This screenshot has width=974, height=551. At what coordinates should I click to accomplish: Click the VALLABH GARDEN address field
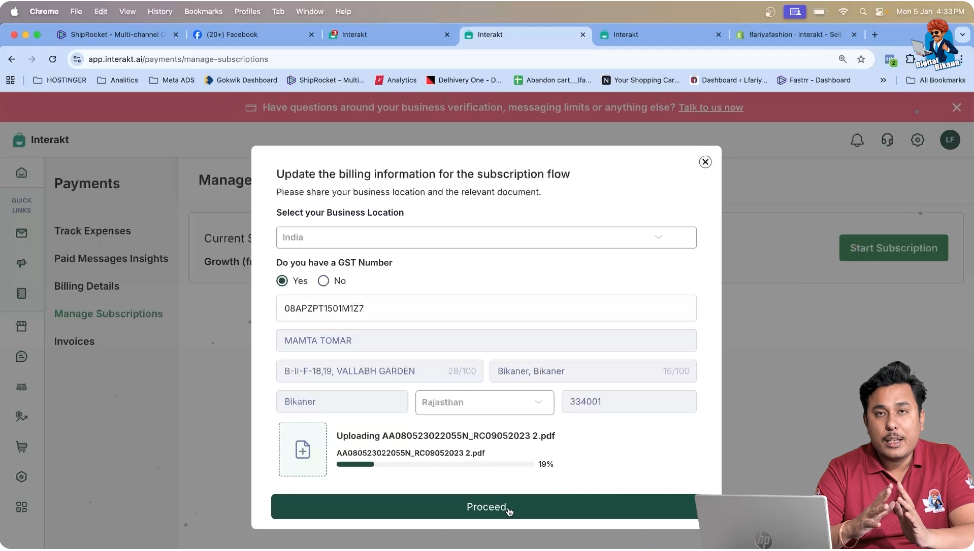tap(380, 371)
